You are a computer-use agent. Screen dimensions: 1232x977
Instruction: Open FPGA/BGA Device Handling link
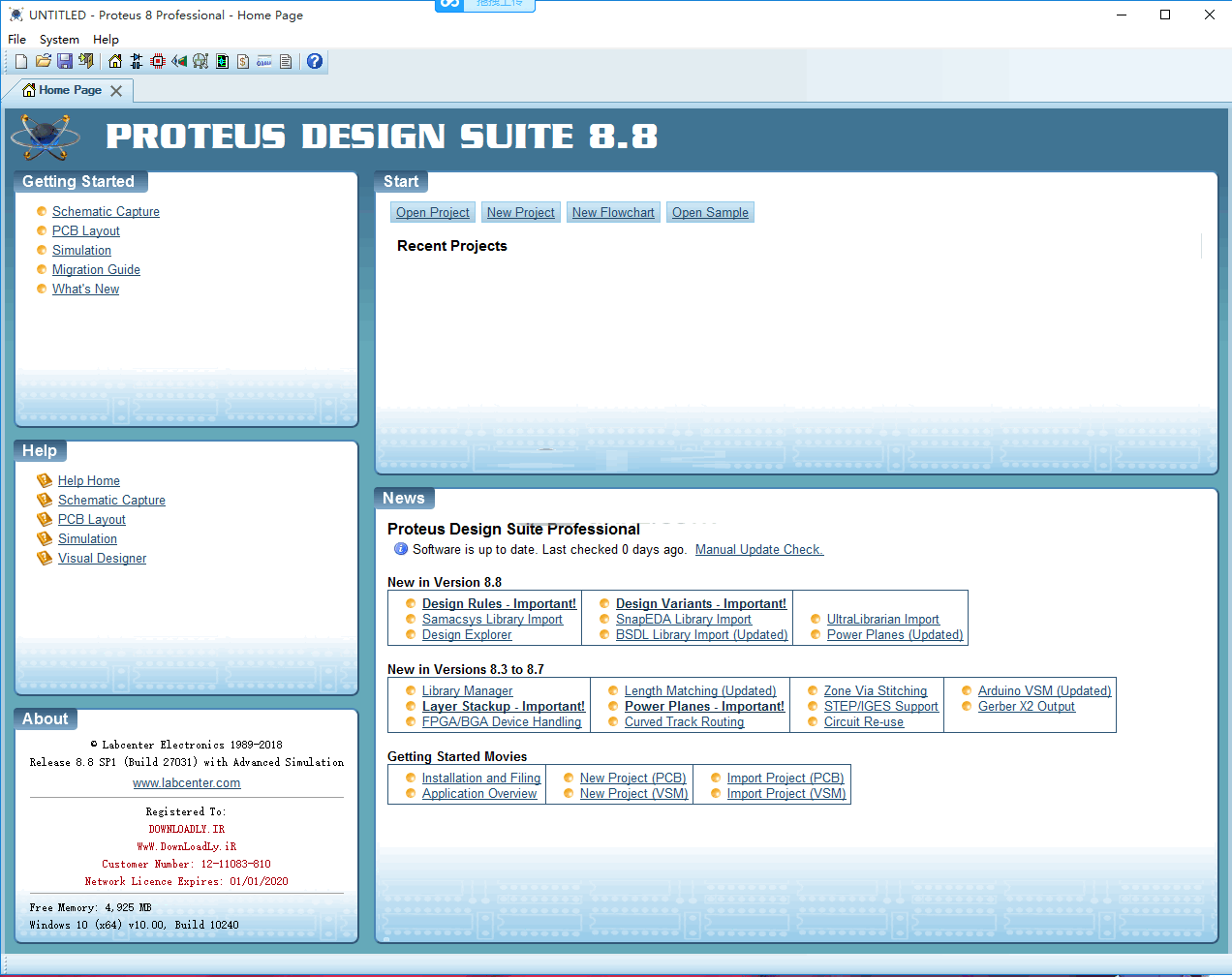[x=502, y=722]
